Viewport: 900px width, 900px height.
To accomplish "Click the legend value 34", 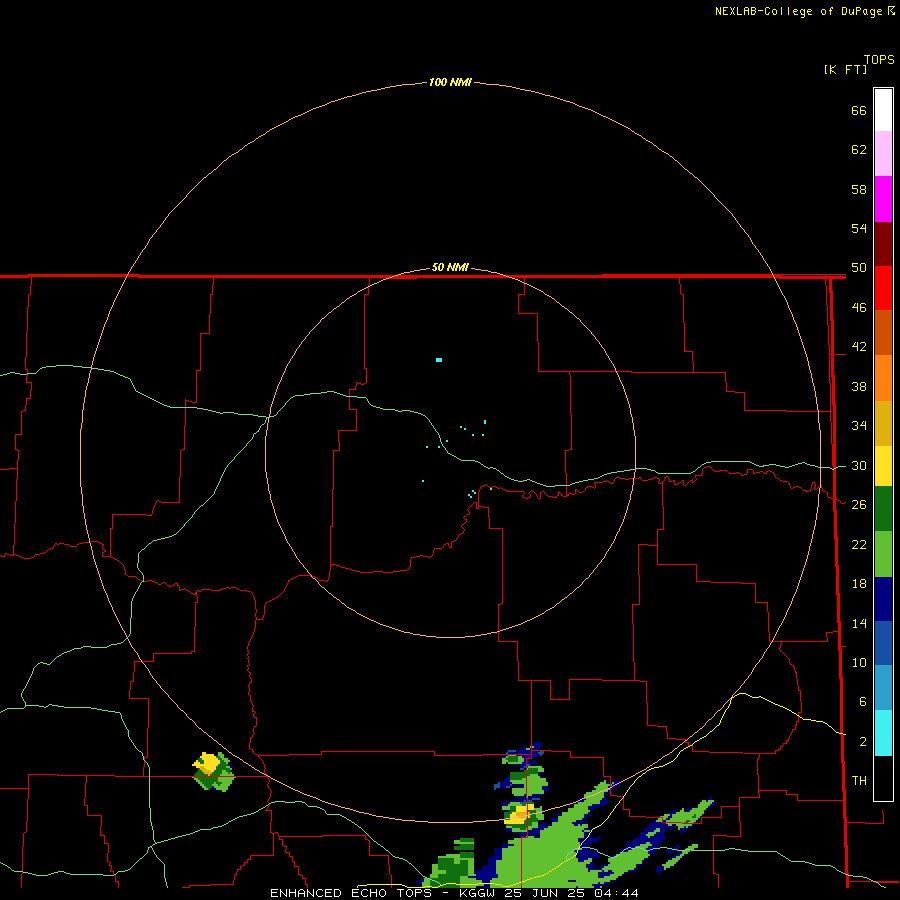I will tap(859, 426).
